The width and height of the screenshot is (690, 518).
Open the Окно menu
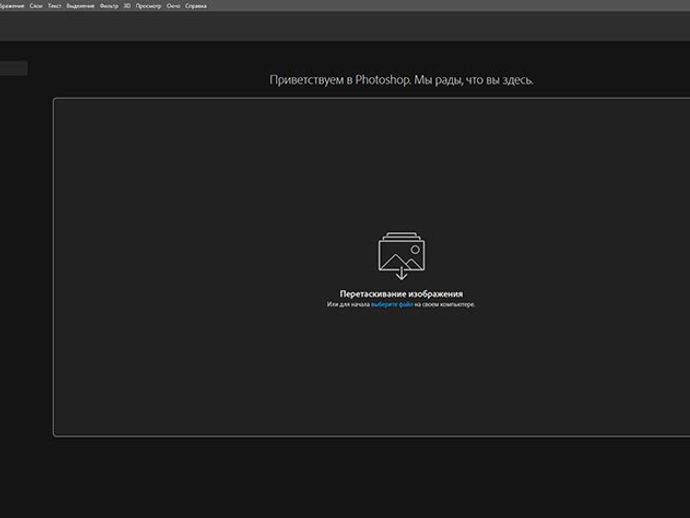pos(173,6)
